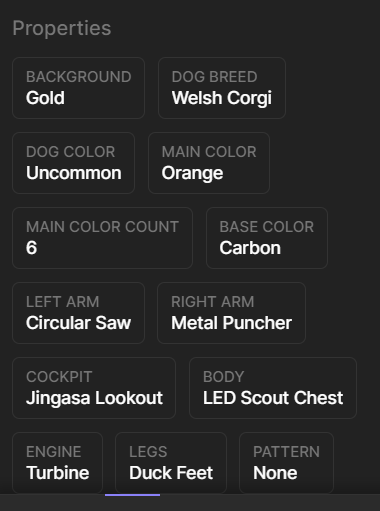Click the LED Scout Chest value text
This screenshot has width=380, height=511.
273,398
